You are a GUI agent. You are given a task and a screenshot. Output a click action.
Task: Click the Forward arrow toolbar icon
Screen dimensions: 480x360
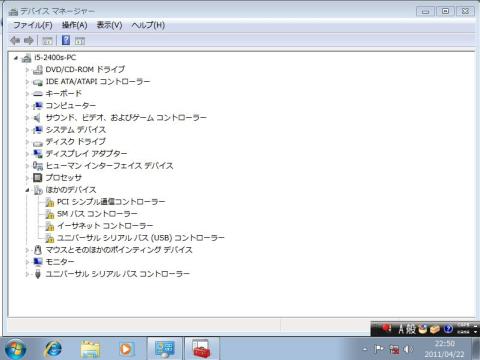click(x=29, y=41)
